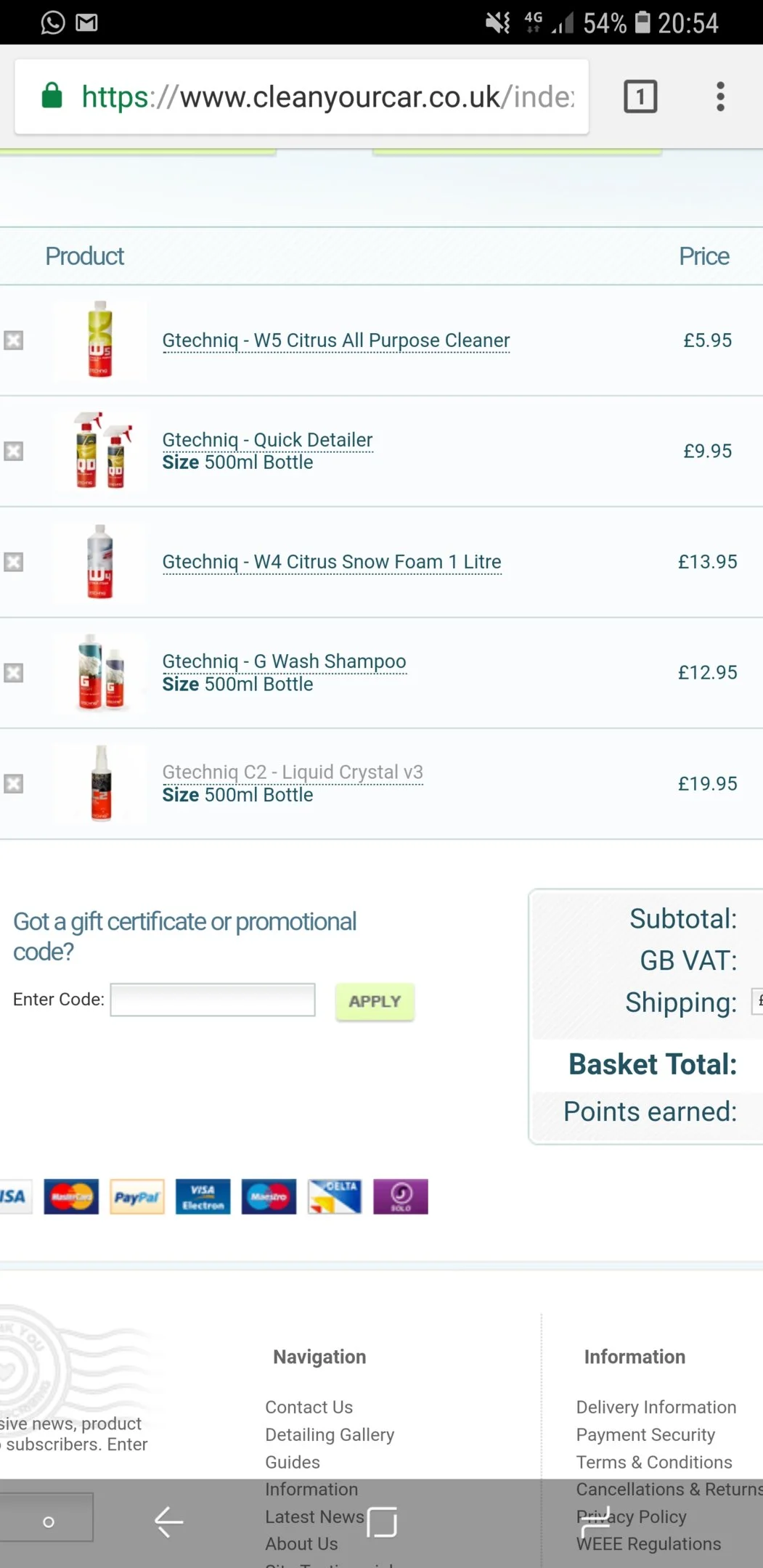
Task: Remove Quick Detailer from basket
Action: pyautogui.click(x=13, y=452)
